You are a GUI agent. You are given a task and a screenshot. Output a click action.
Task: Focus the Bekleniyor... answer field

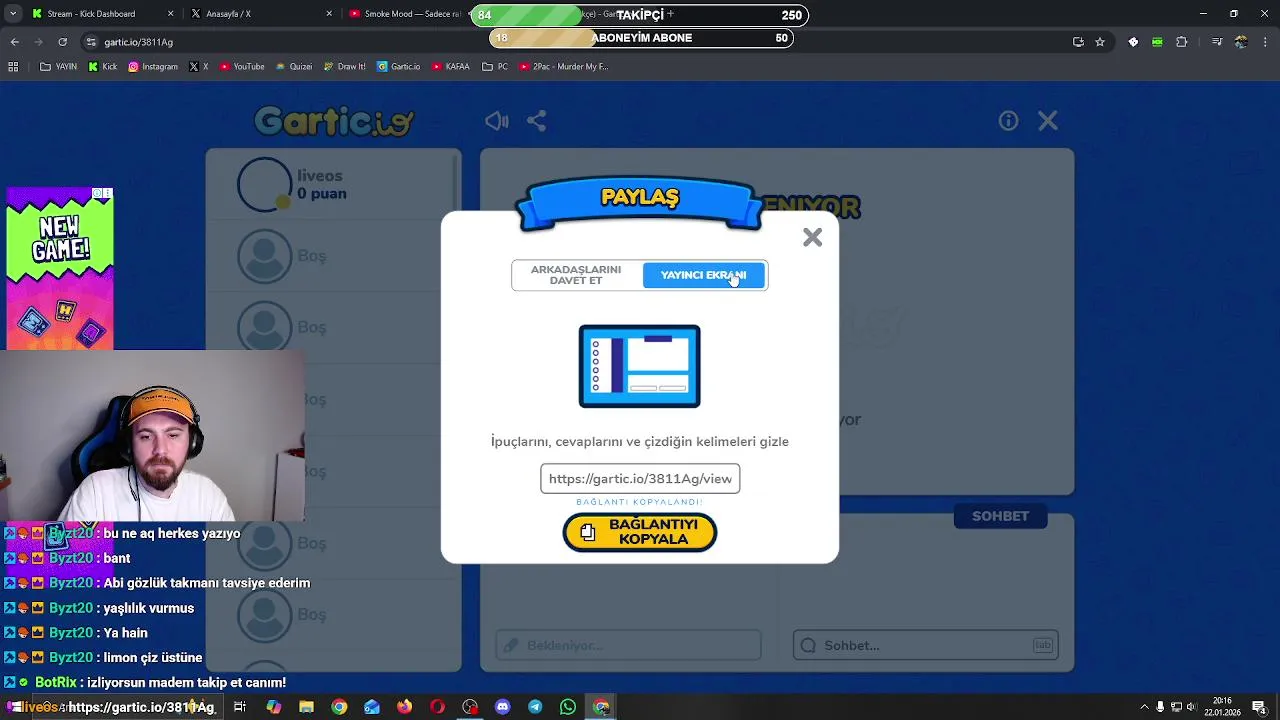click(x=628, y=645)
